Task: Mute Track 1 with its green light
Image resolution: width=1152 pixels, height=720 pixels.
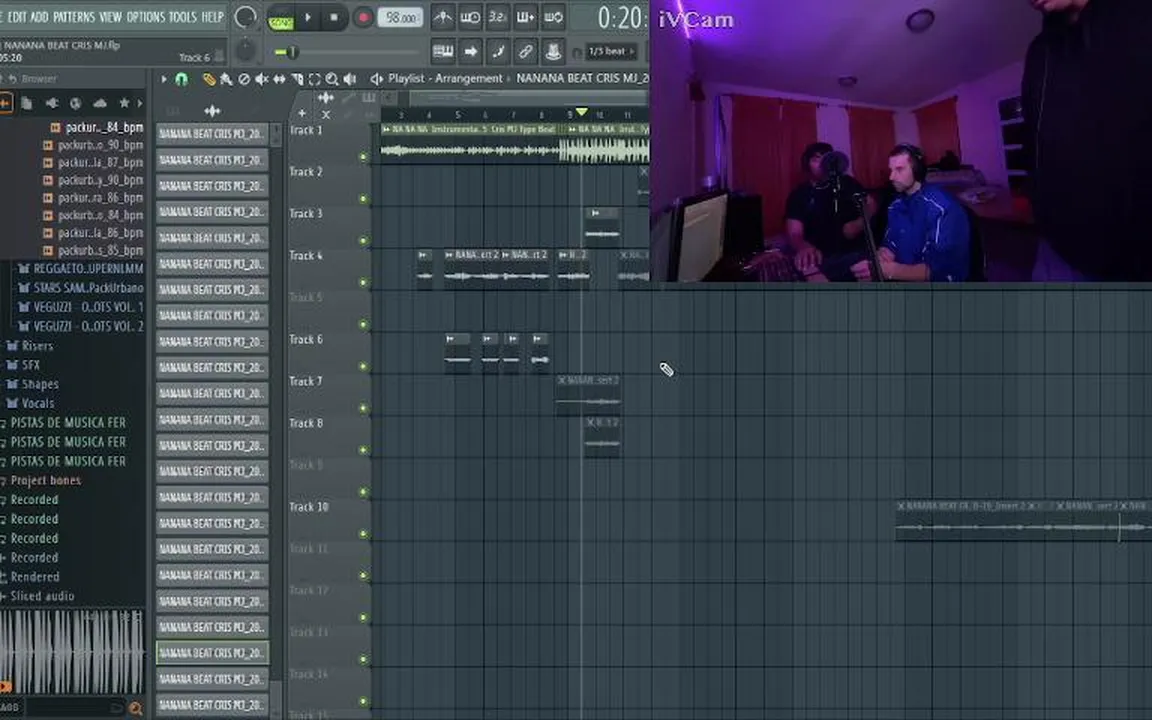Action: 363,157
